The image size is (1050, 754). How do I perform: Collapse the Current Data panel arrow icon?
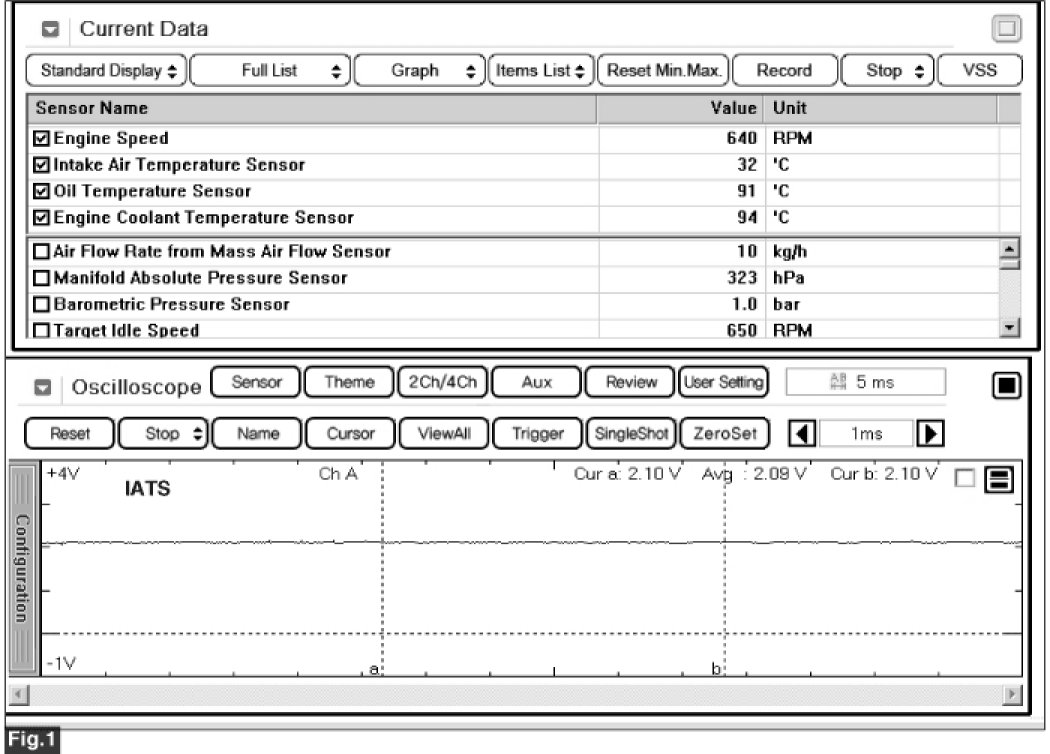(x=50, y=29)
